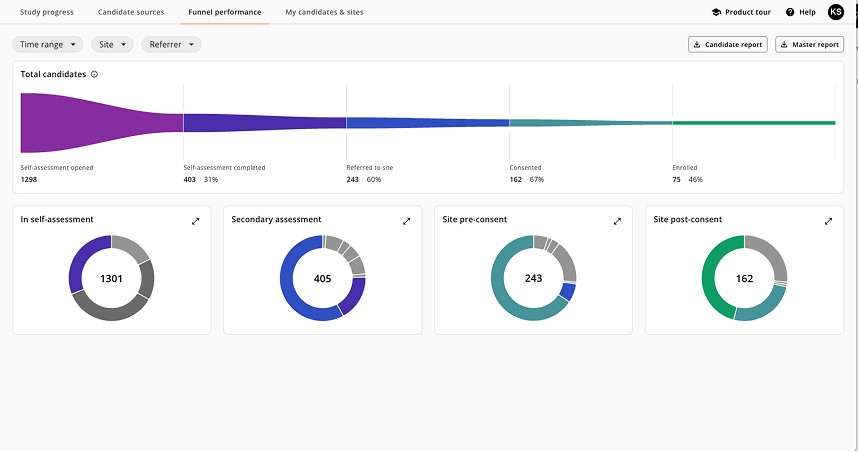Open the Referrer filter dropdown
859x452 pixels.
coord(171,45)
